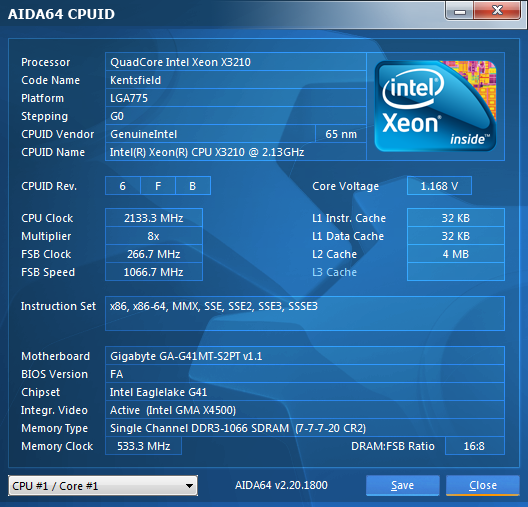Click the Integr. Video label
Viewport: 528px width, 507px height.
(x=54, y=410)
